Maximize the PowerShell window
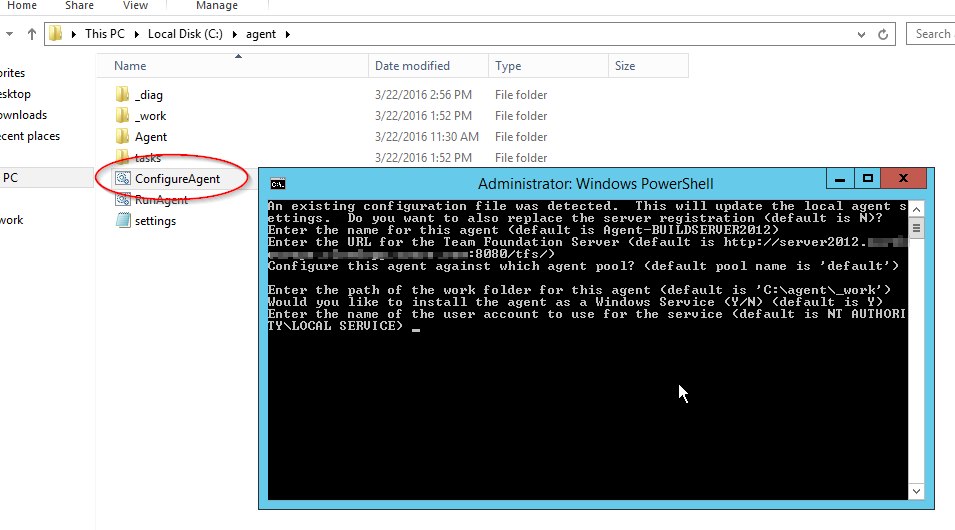 (868, 179)
